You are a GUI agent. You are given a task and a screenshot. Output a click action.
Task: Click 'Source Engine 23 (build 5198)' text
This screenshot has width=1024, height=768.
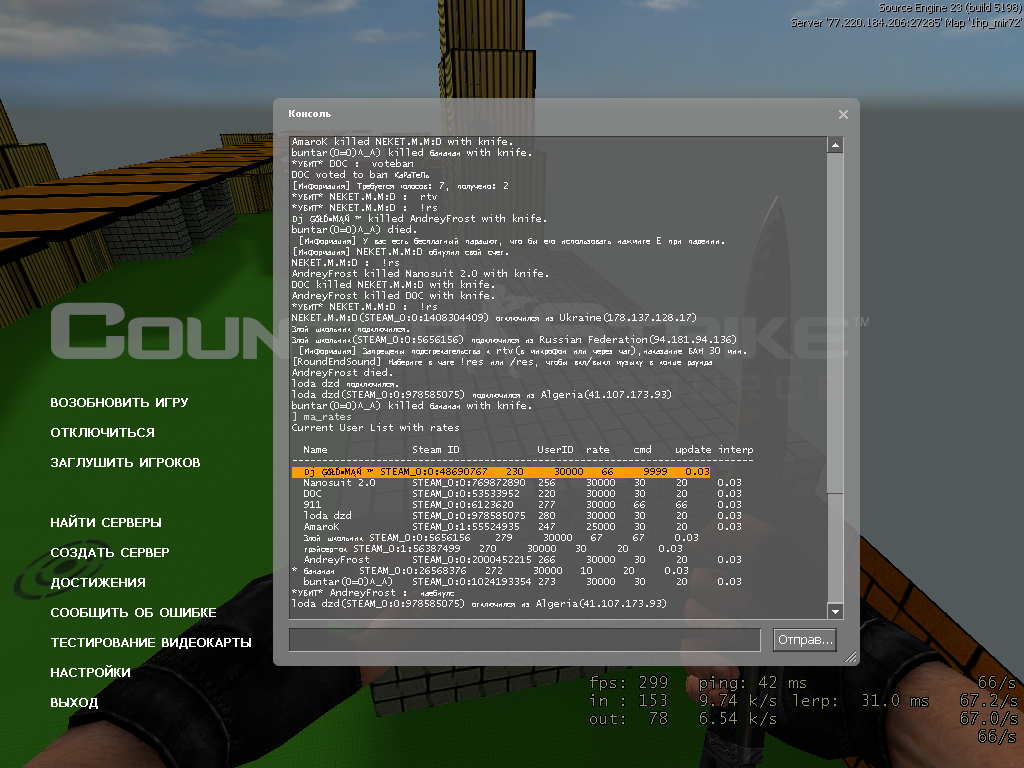point(950,8)
